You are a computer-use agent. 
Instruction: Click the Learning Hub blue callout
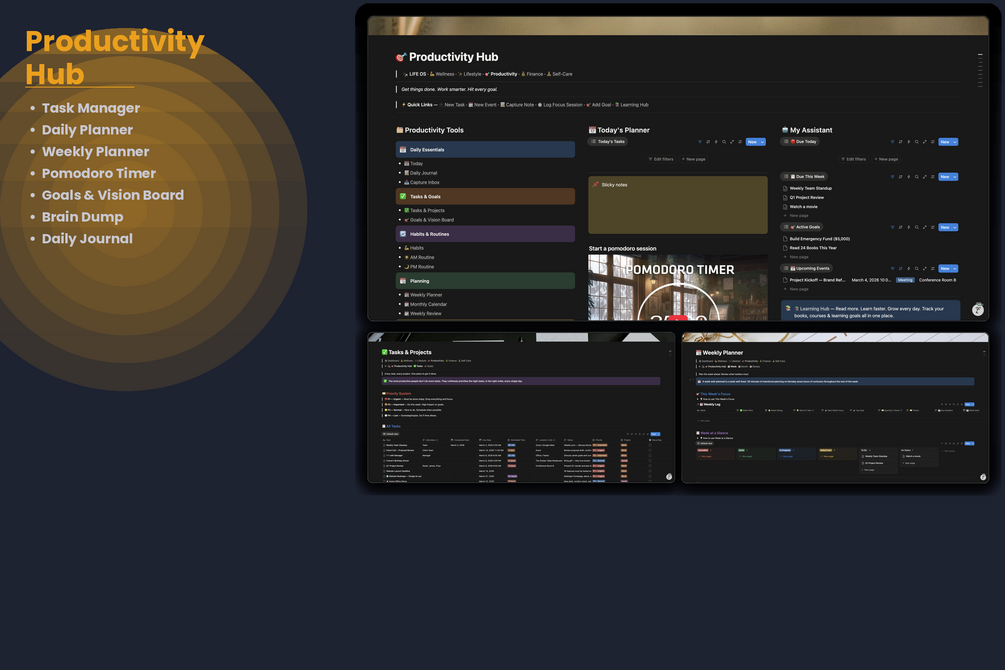tap(870, 310)
